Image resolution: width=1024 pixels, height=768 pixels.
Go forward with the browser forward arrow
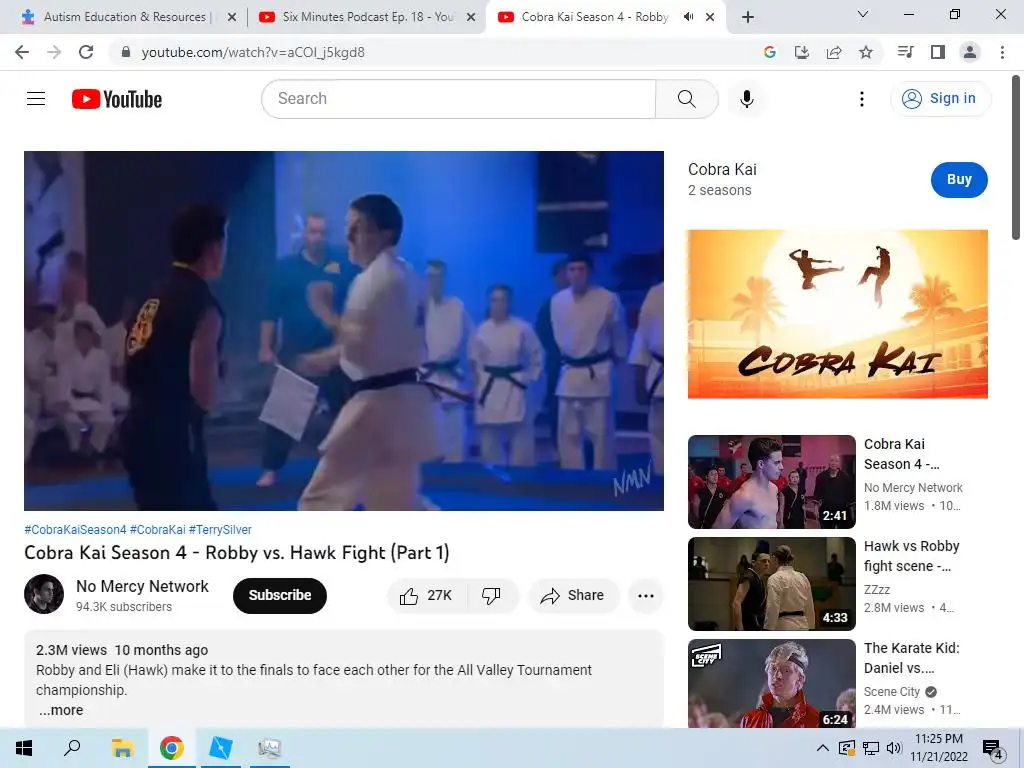pyautogui.click(x=54, y=52)
